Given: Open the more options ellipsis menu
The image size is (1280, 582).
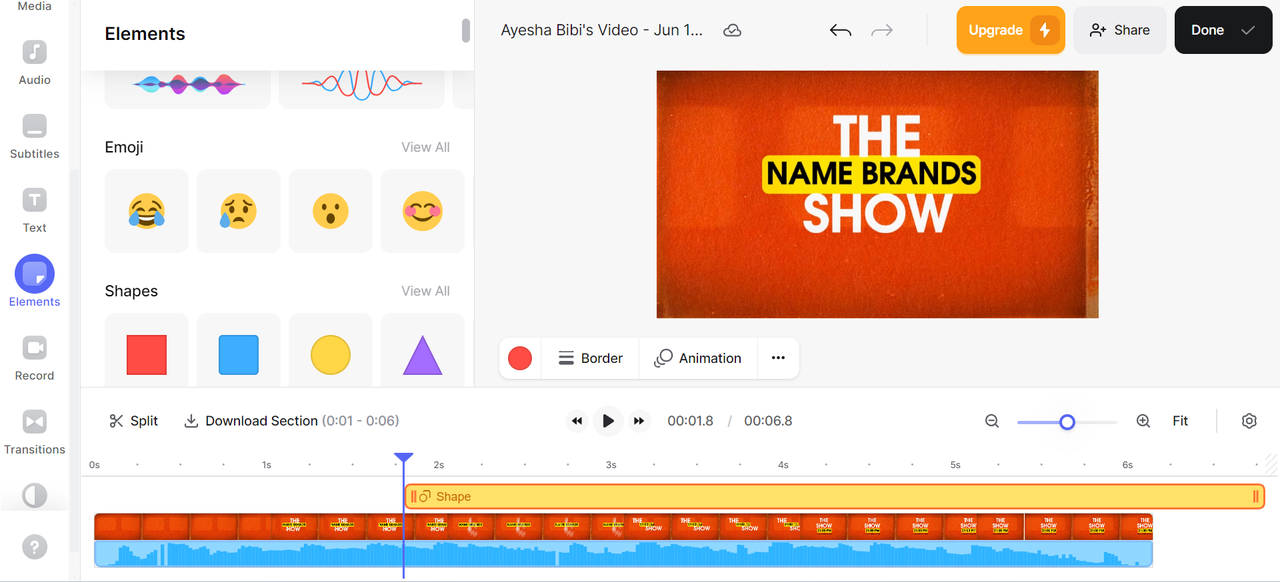Looking at the screenshot, I should tap(778, 358).
